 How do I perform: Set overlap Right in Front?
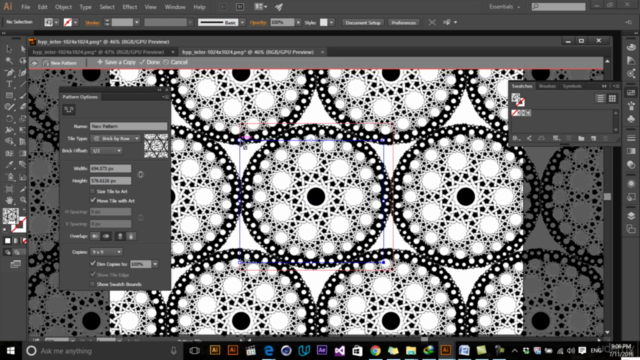[x=106, y=236]
